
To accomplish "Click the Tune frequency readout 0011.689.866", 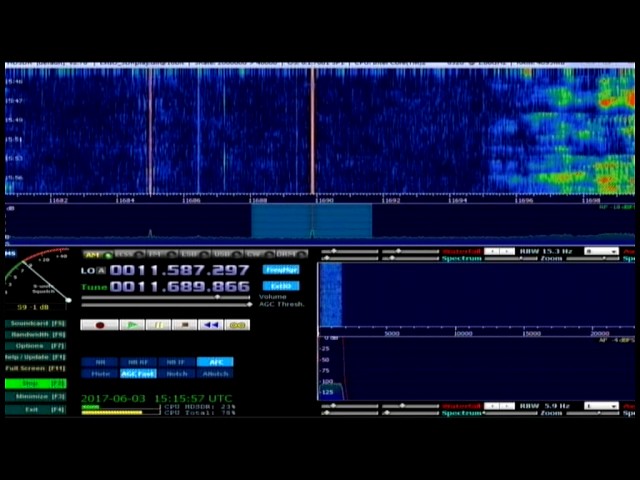I will 180,287.
